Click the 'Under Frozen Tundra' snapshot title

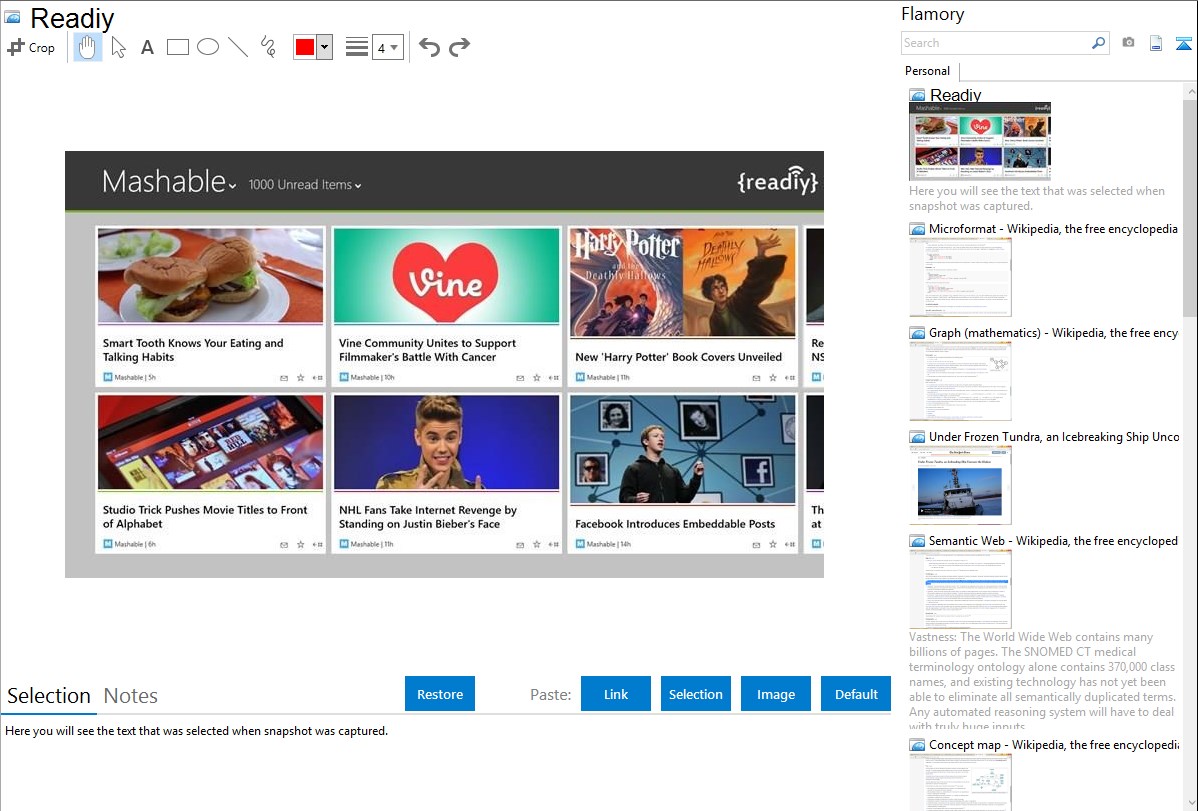1054,436
